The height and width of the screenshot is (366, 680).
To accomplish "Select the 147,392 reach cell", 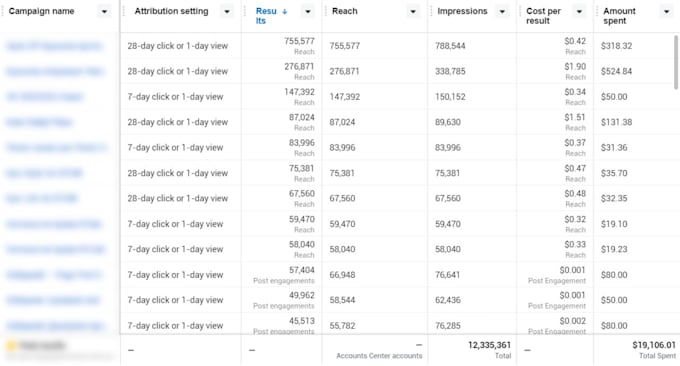I will tap(344, 97).
